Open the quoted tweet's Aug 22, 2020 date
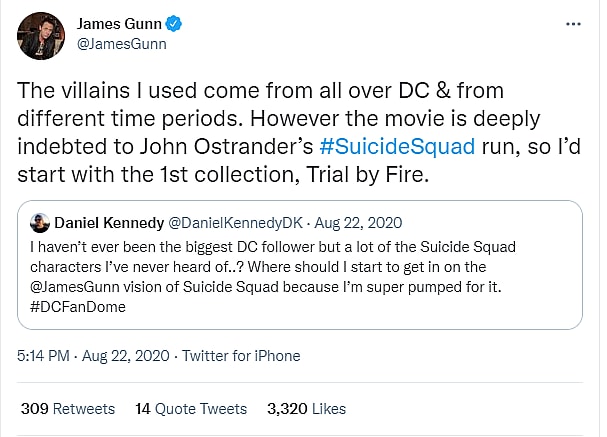The image size is (607, 437). [356, 221]
